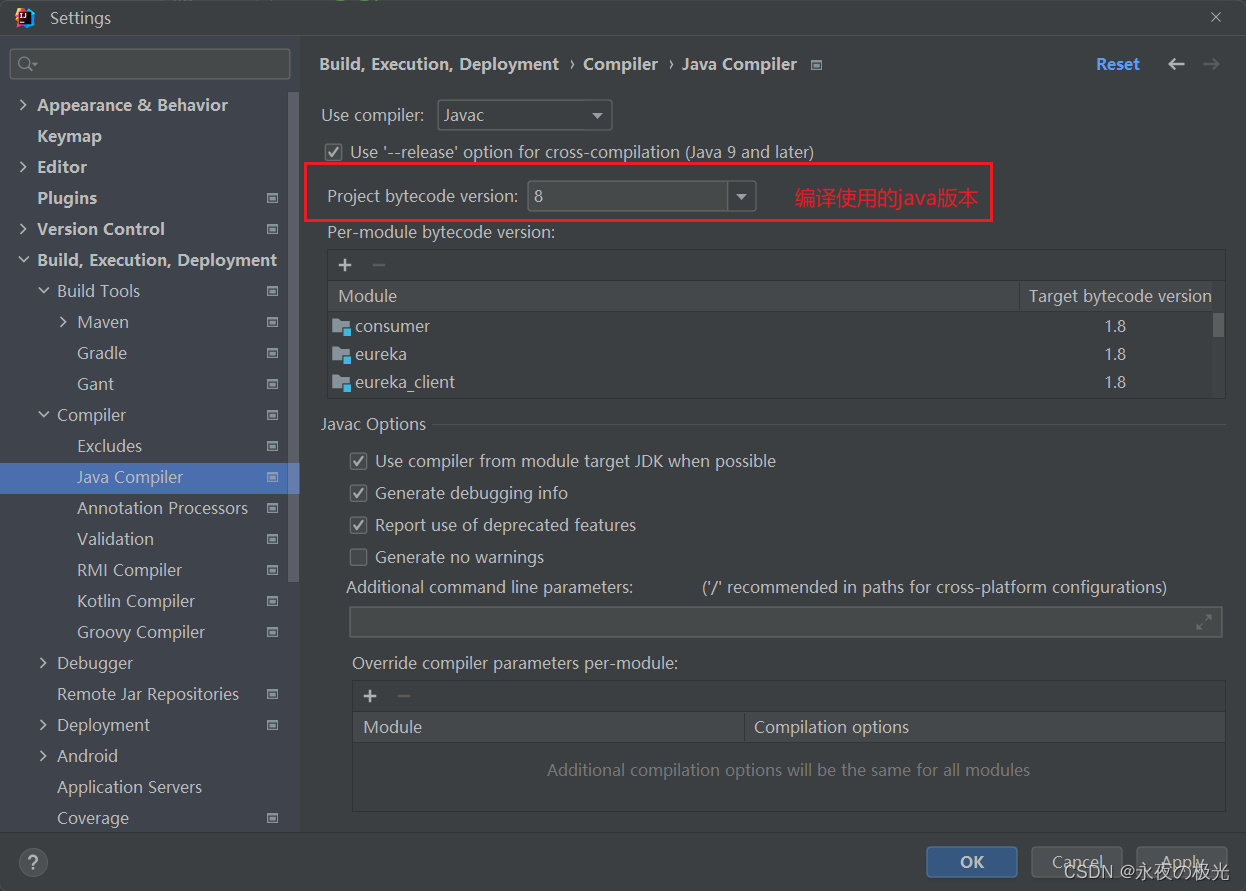The width and height of the screenshot is (1246, 891).
Task: Open Application Servers settings
Action: click(x=129, y=787)
